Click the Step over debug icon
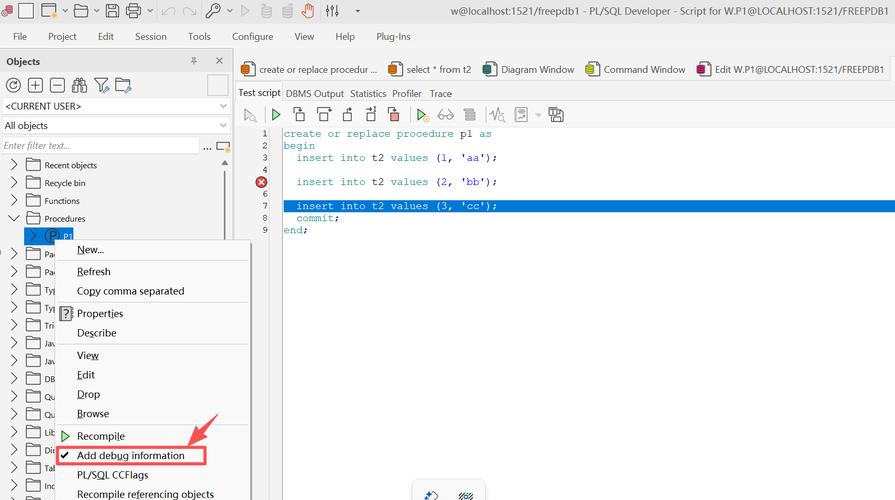Viewport: 895px width, 500px height. tap(324, 115)
